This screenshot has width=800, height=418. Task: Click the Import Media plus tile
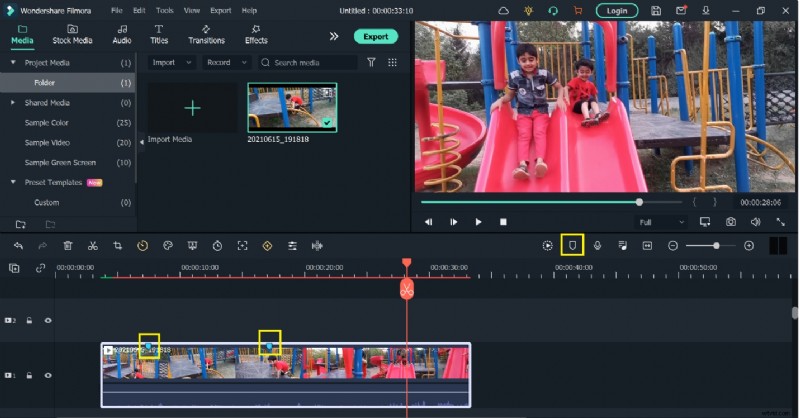click(x=192, y=108)
